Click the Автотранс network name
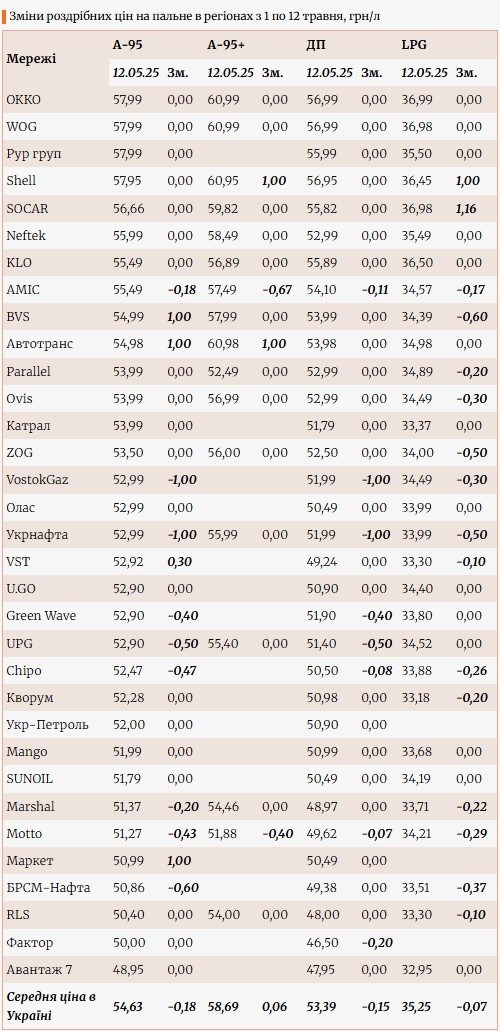 [39, 344]
